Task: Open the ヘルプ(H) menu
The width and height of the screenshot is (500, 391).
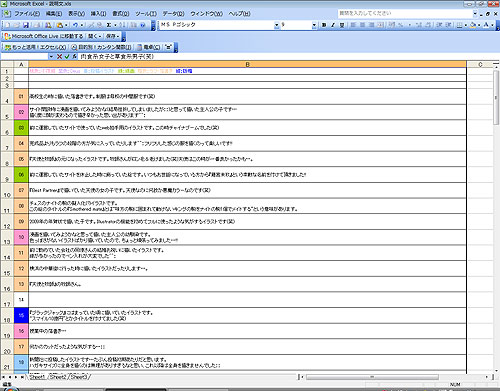Action: 239,14
